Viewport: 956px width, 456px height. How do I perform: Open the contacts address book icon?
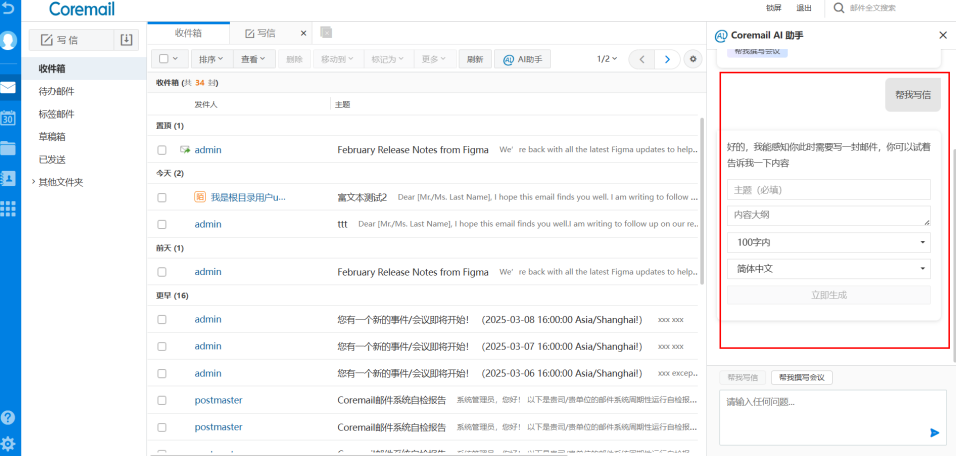8,178
